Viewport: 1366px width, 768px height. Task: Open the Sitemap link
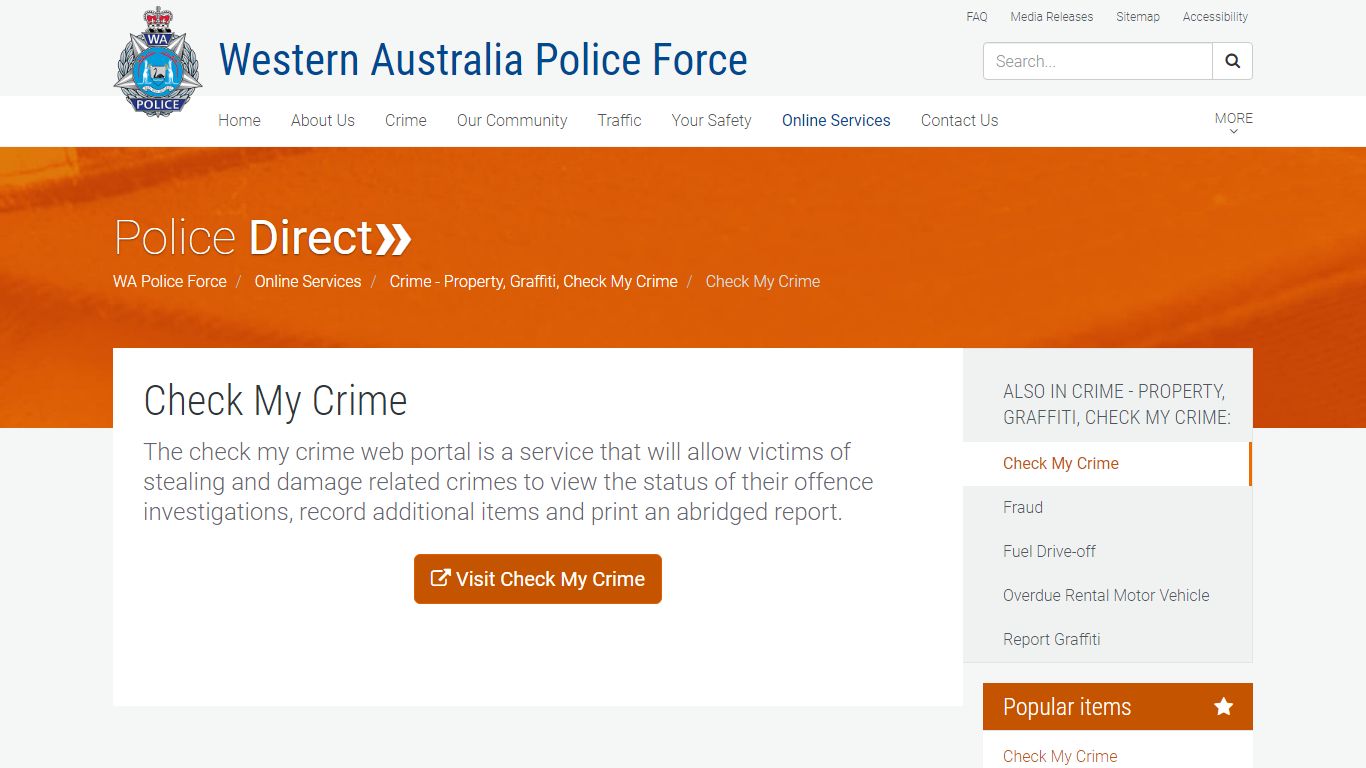[1138, 17]
